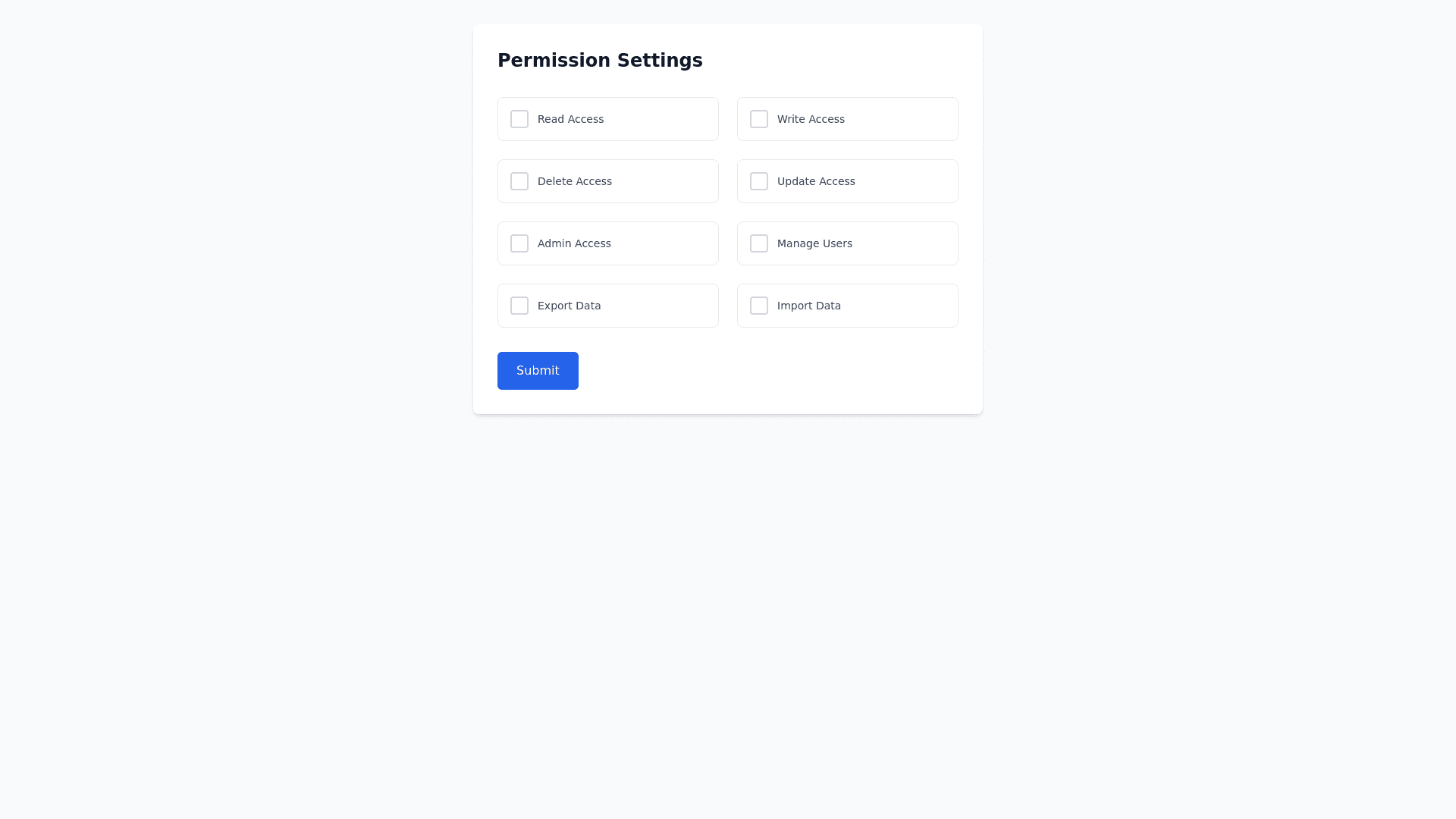Click the "Import Data" label text

click(808, 306)
